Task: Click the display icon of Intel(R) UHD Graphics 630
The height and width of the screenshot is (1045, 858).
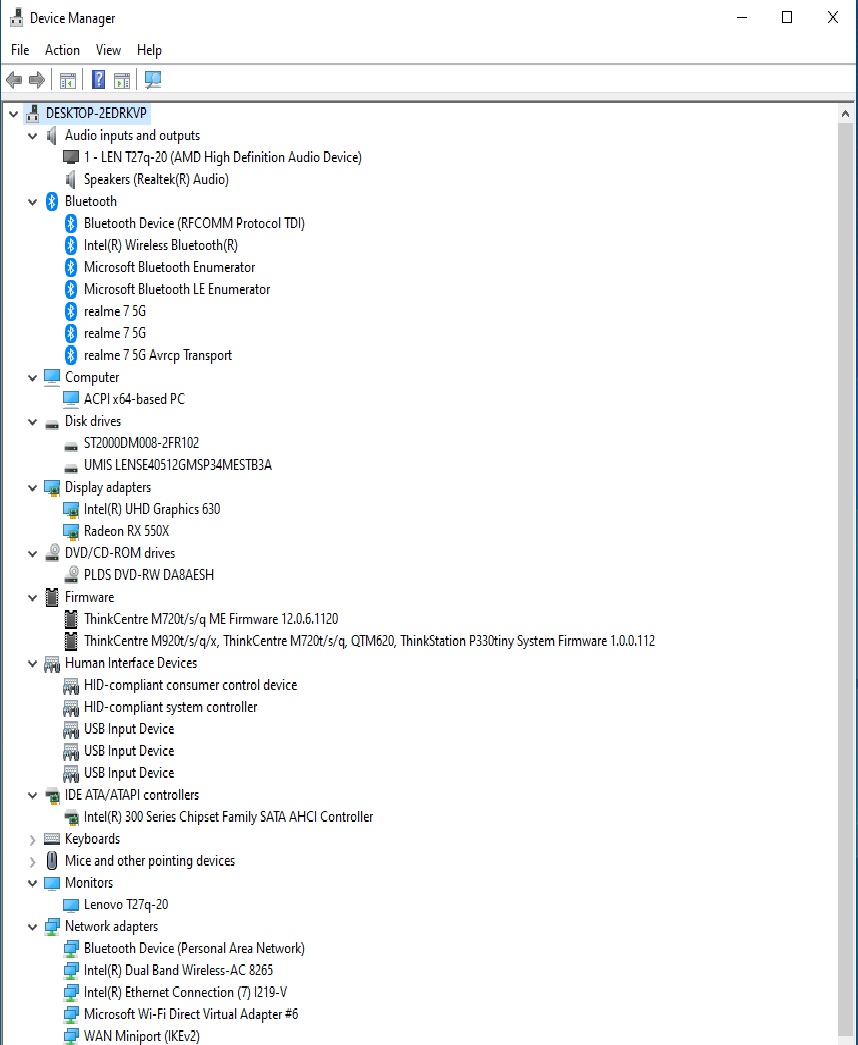Action: [x=71, y=509]
